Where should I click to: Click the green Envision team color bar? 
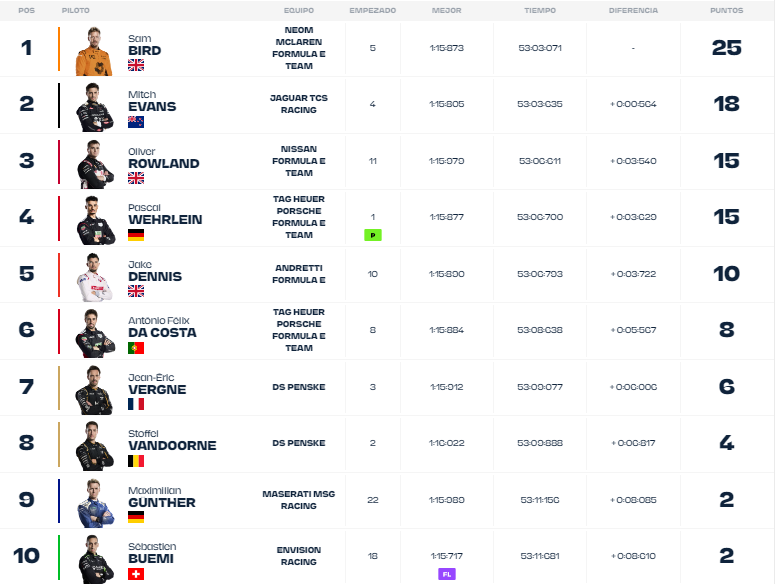click(59, 557)
